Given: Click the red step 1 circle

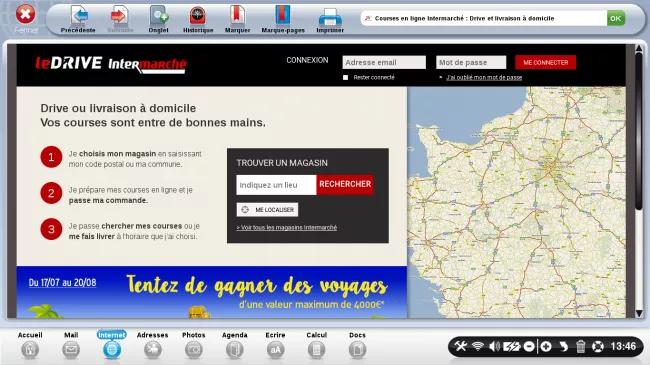Looking at the screenshot, I should click(51, 157).
